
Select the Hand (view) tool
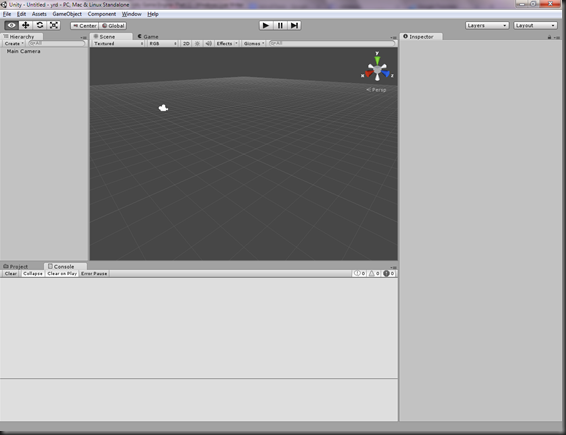12,25
